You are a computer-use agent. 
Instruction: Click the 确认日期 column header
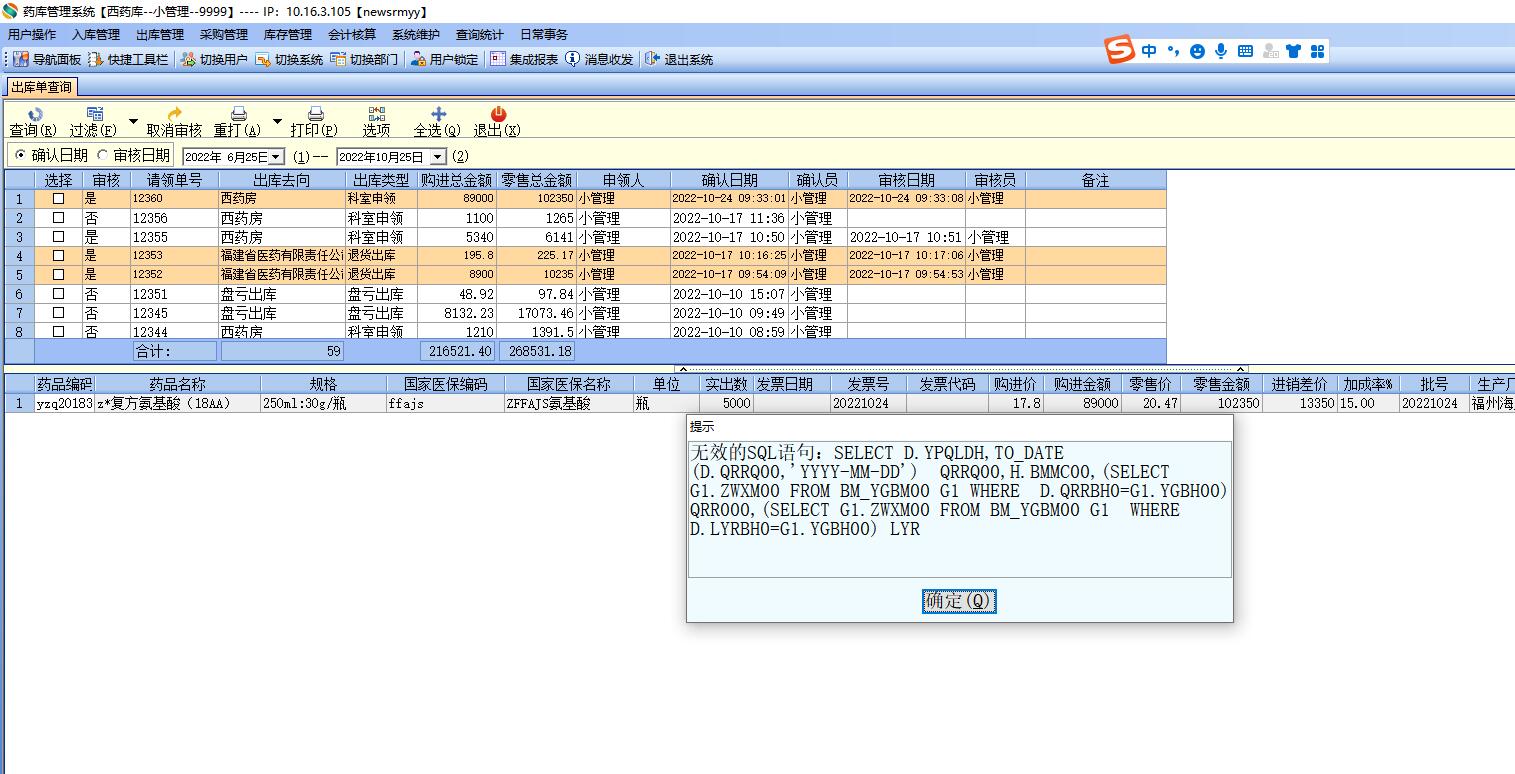click(x=730, y=180)
